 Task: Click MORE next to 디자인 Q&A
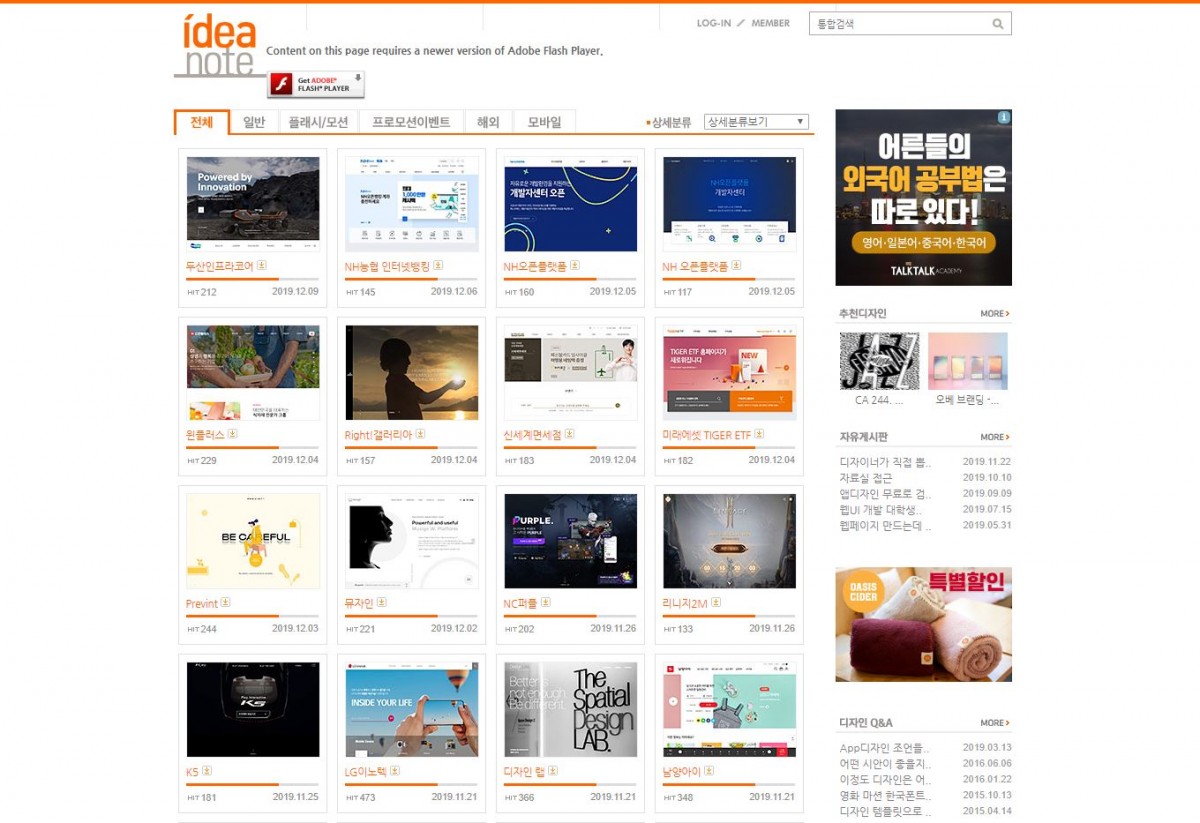coord(995,723)
